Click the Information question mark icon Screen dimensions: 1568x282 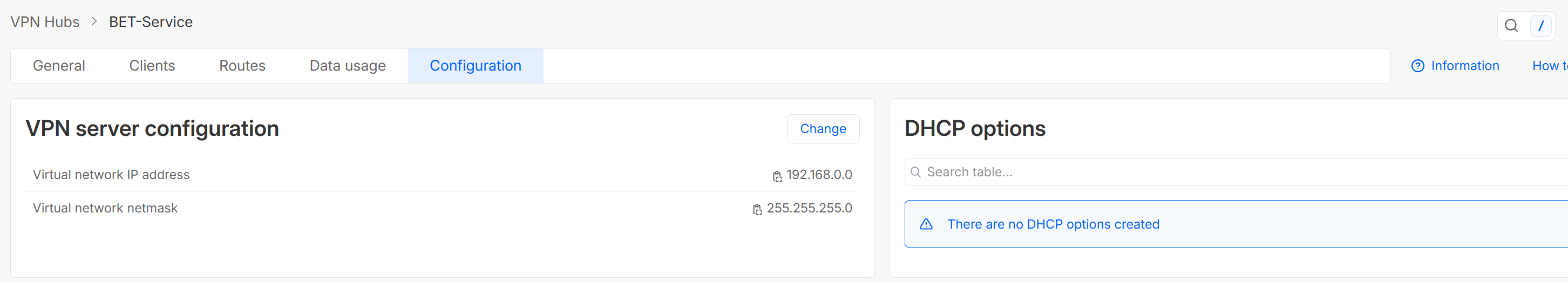coord(1417,66)
